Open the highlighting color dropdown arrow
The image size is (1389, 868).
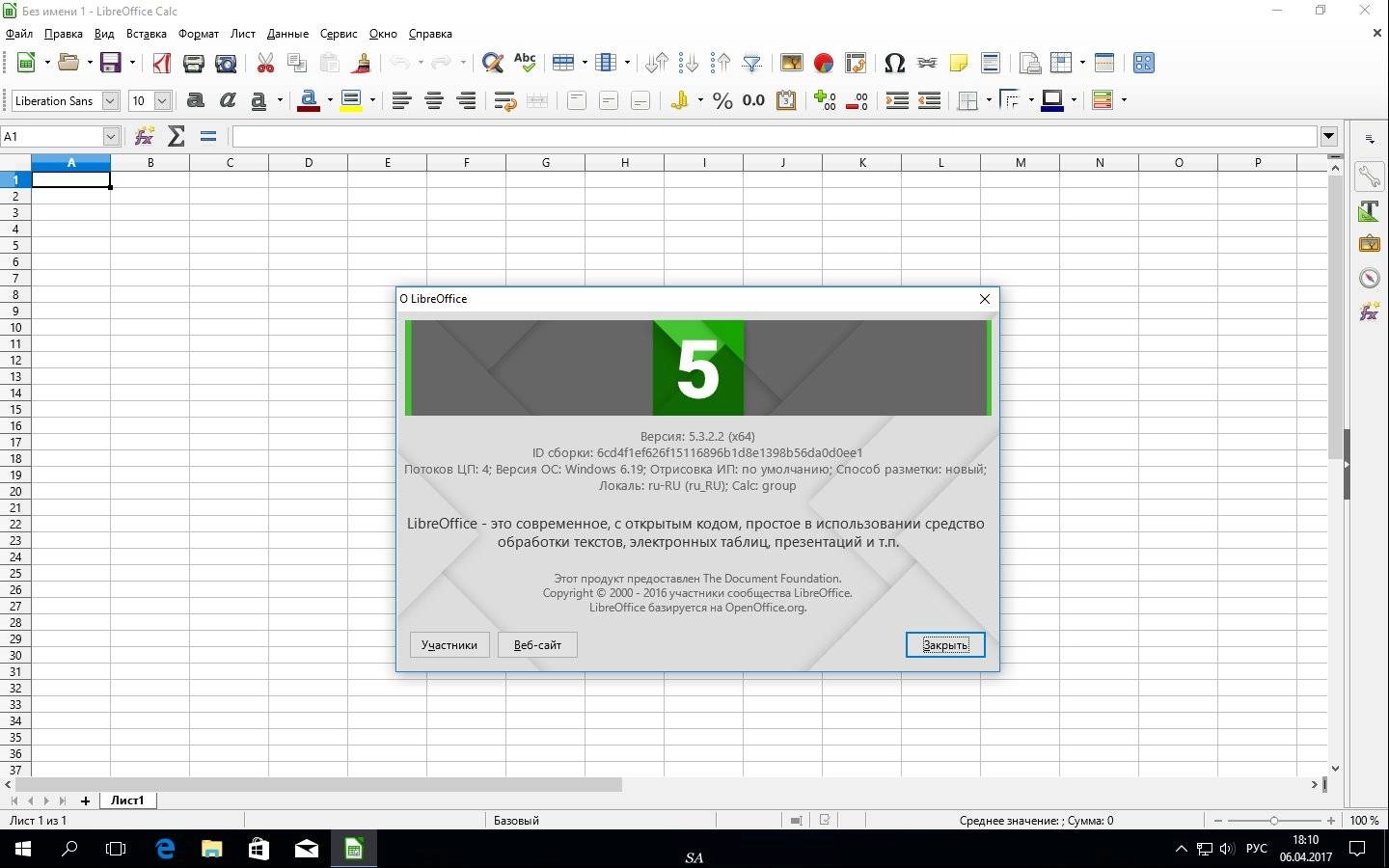point(372,100)
